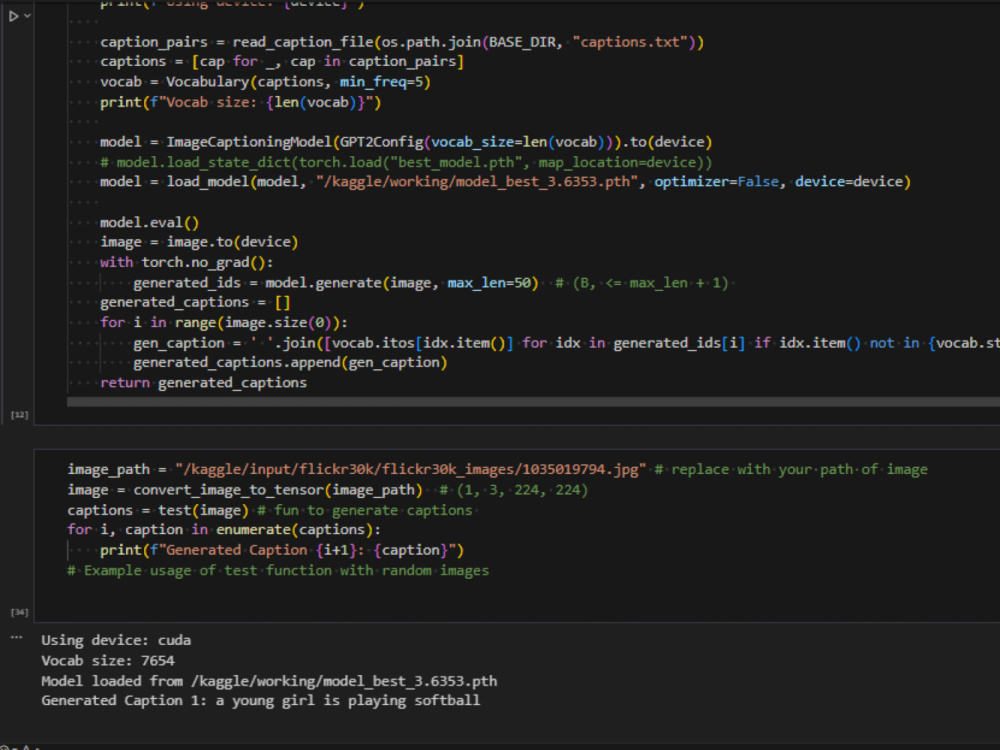Click the model = load_model(...) line

click(x=505, y=182)
